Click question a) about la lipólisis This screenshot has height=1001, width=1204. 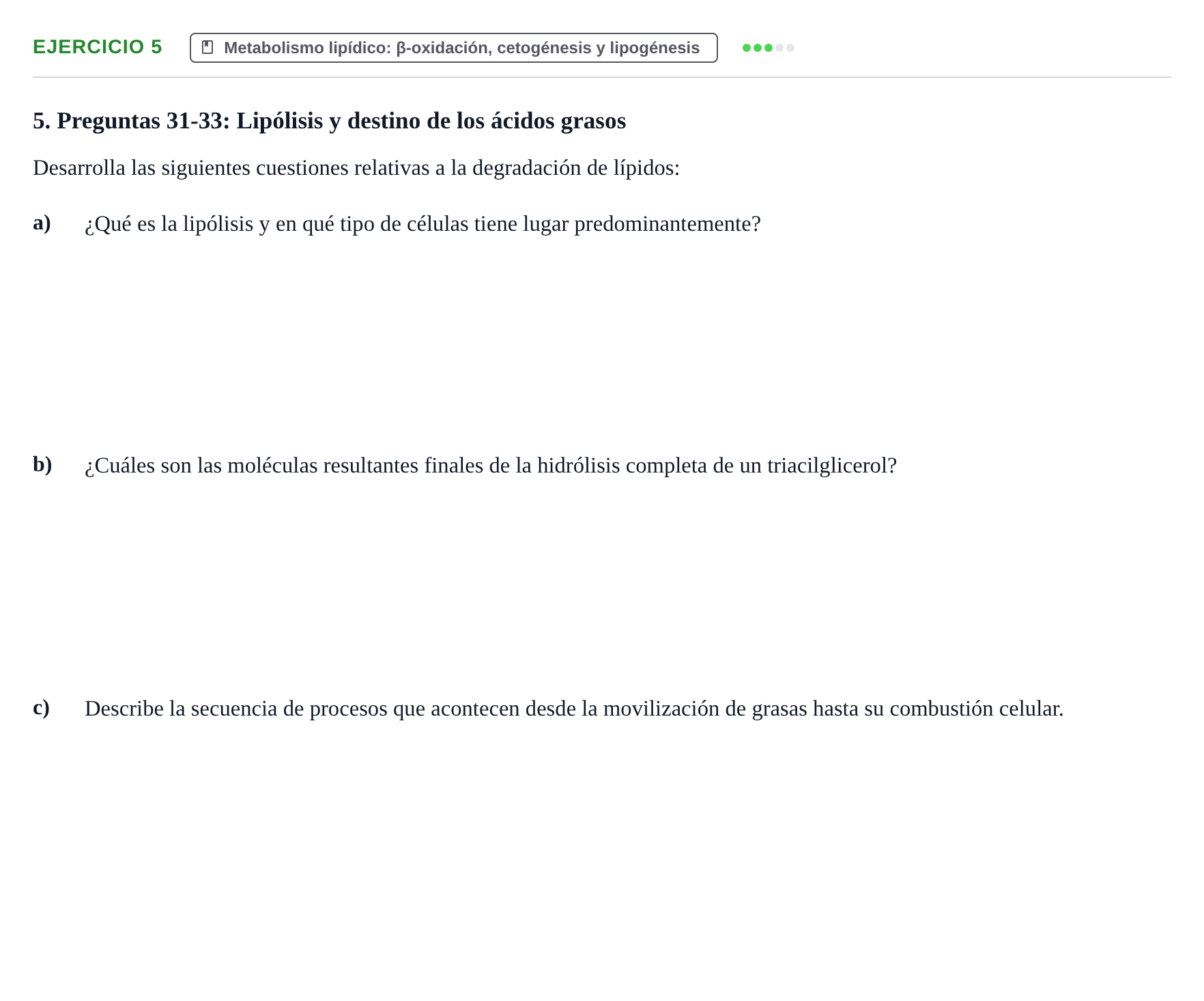click(x=422, y=224)
